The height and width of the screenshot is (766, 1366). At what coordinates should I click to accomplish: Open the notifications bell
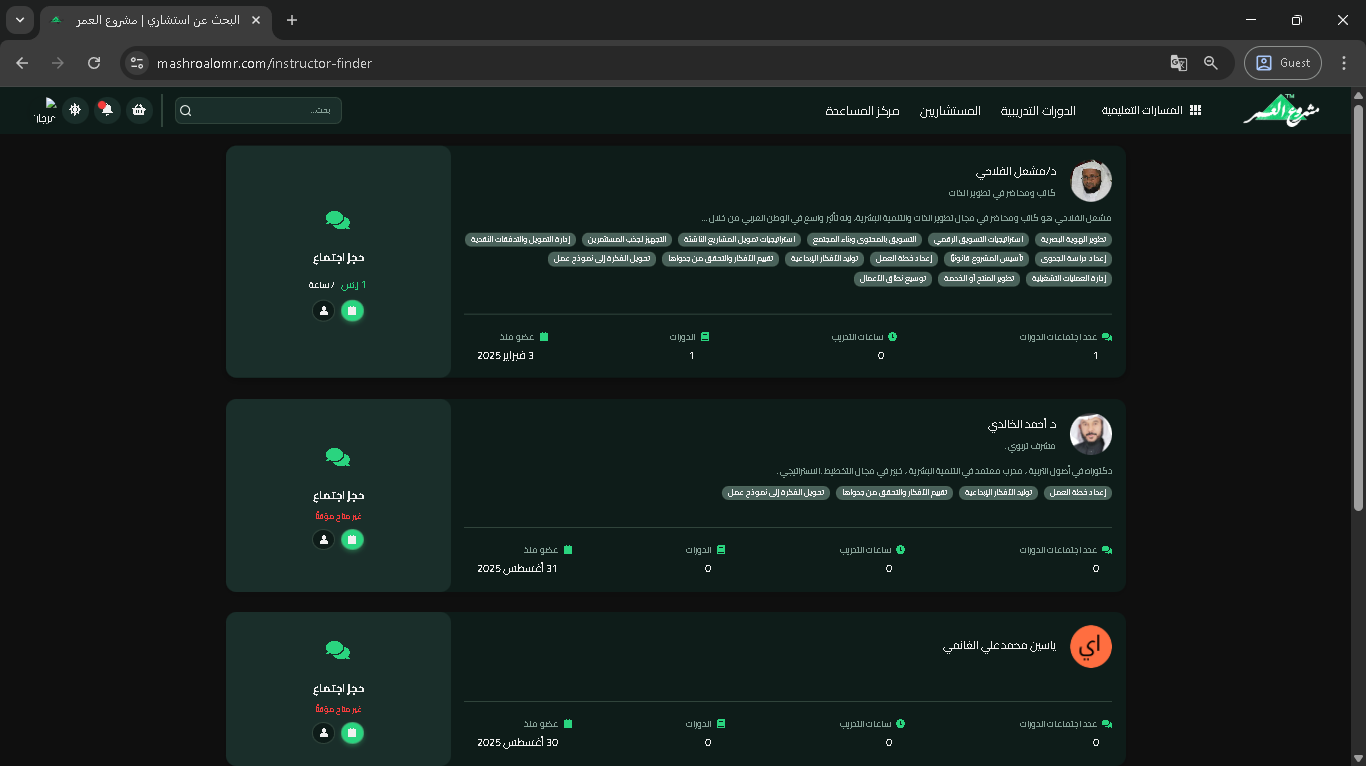click(x=106, y=110)
